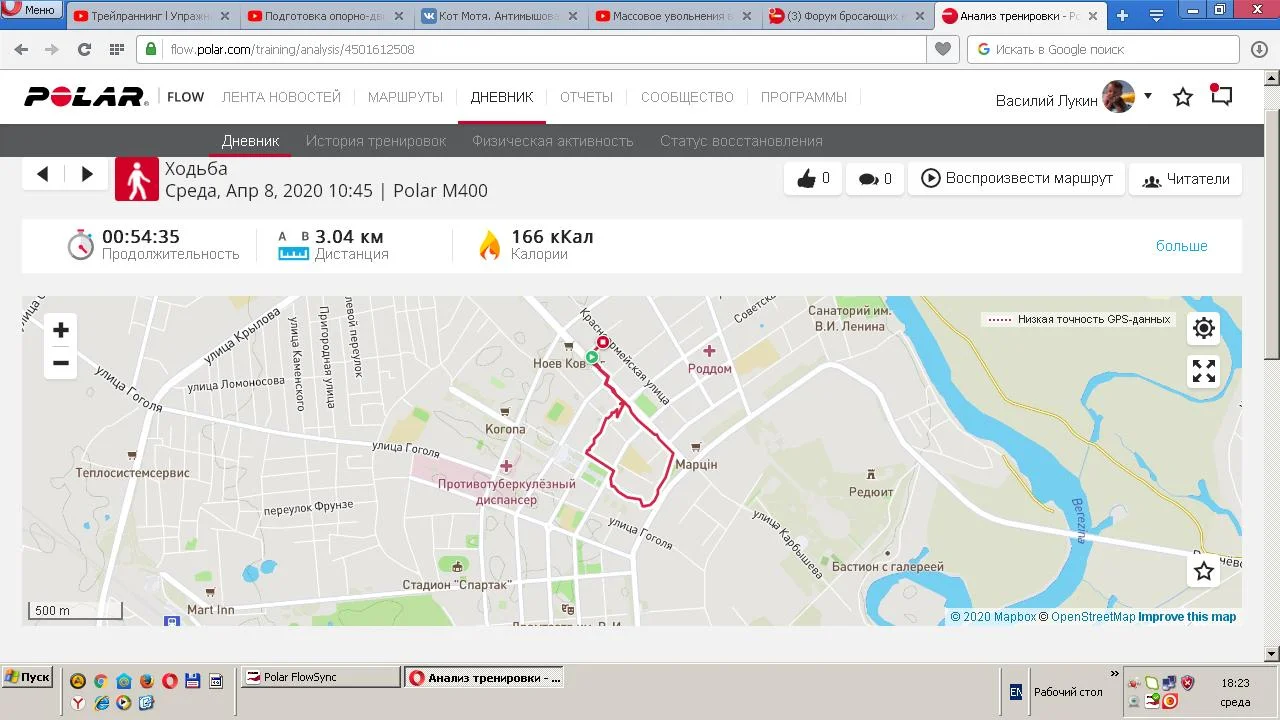Click the 166 кКал calories value
This screenshot has width=1280, height=720.
(552, 237)
